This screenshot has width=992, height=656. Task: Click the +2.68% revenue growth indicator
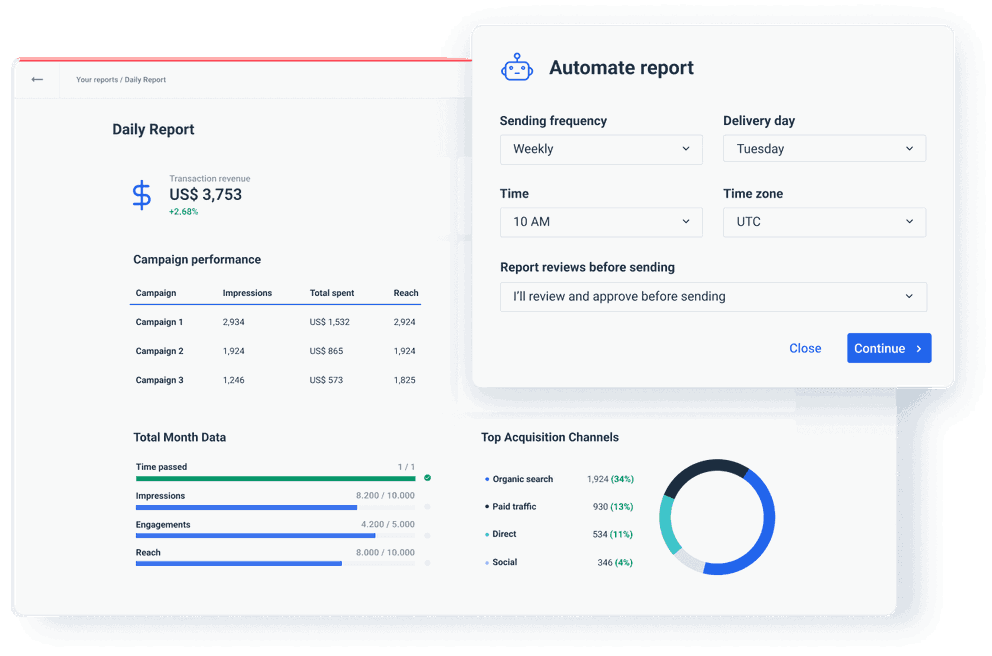[x=183, y=212]
